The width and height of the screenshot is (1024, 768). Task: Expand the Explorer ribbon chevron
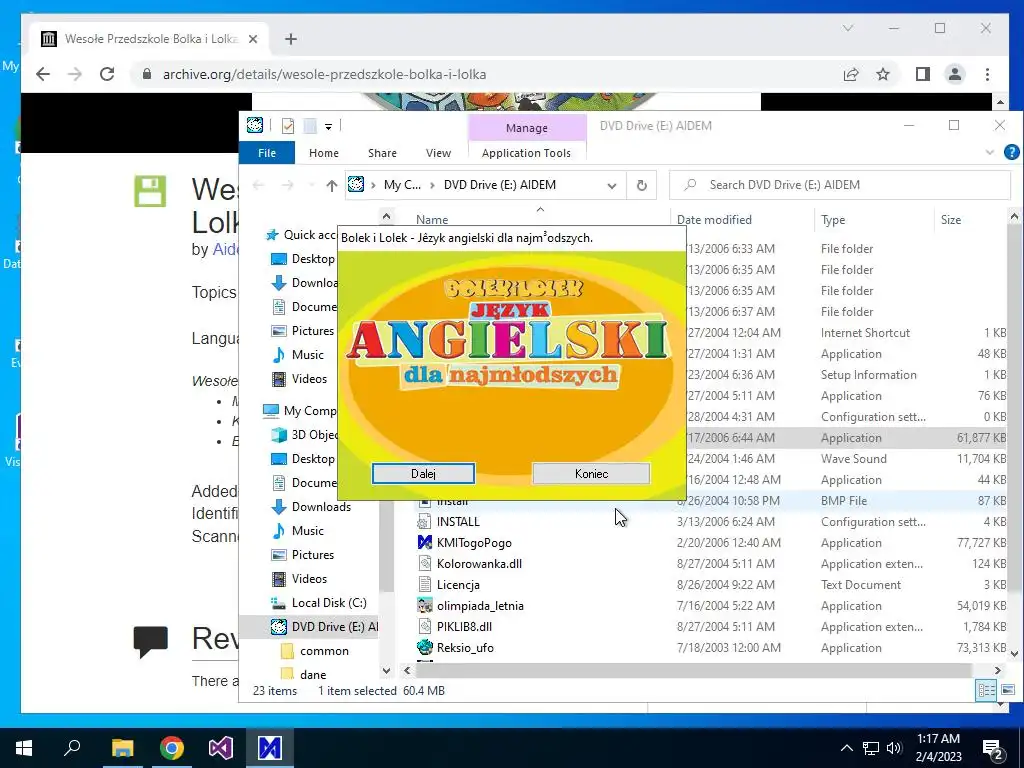[x=989, y=153]
